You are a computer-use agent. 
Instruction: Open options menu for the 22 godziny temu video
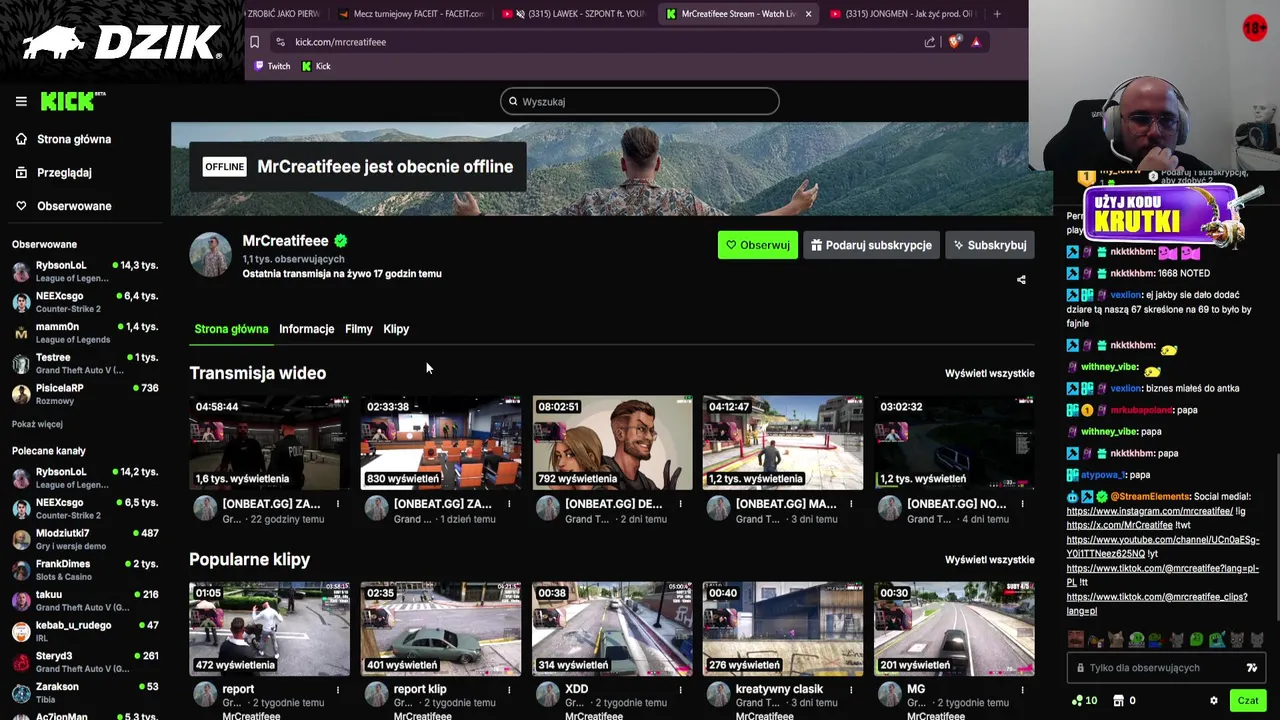tap(338, 504)
